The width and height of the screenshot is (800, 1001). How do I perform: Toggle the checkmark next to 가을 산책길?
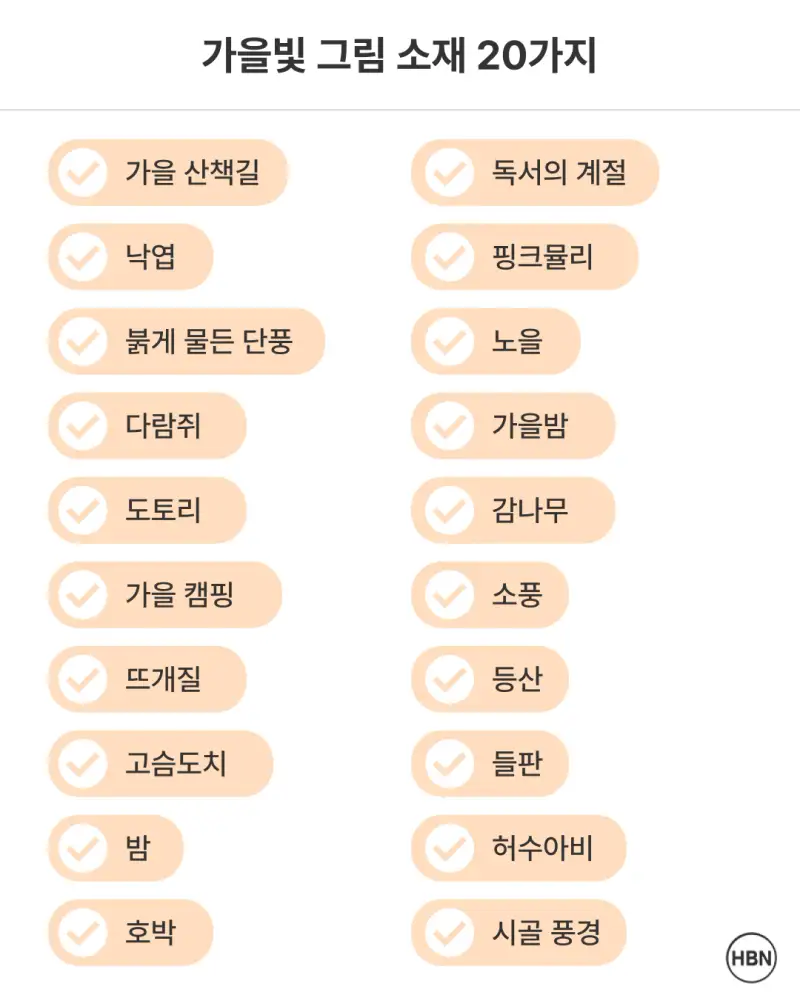[x=82, y=173]
